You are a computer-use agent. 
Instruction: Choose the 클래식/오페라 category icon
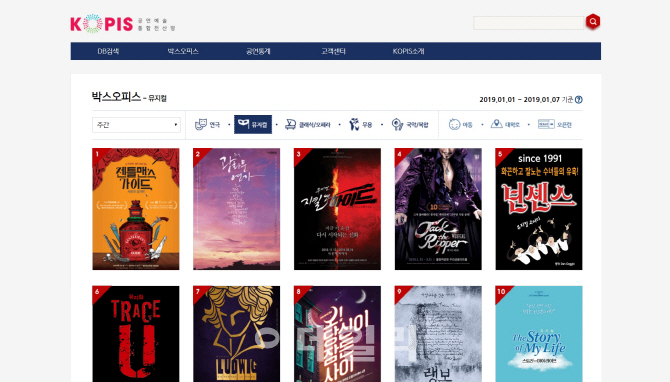pos(291,124)
